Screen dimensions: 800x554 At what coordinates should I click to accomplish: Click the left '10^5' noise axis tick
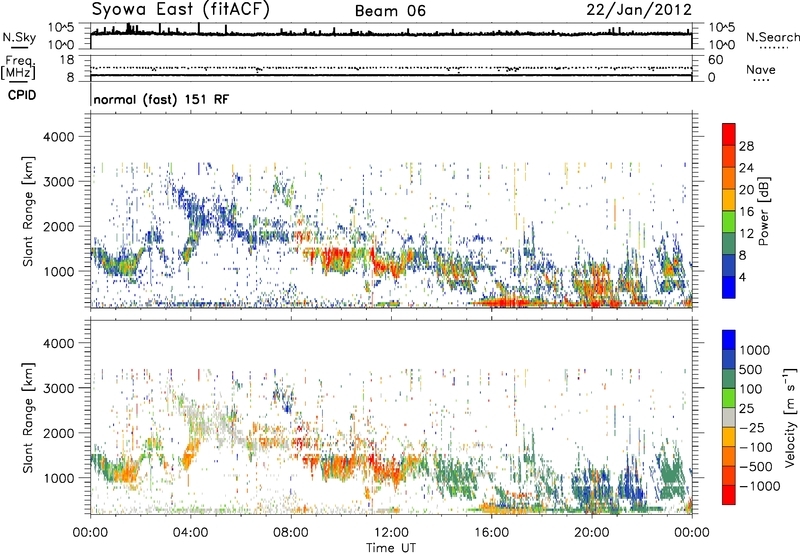click(x=61, y=27)
